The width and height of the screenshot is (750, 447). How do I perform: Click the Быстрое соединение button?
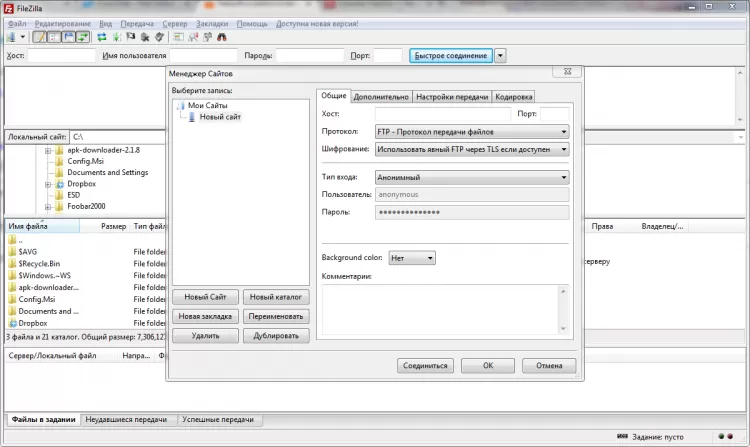point(451,55)
